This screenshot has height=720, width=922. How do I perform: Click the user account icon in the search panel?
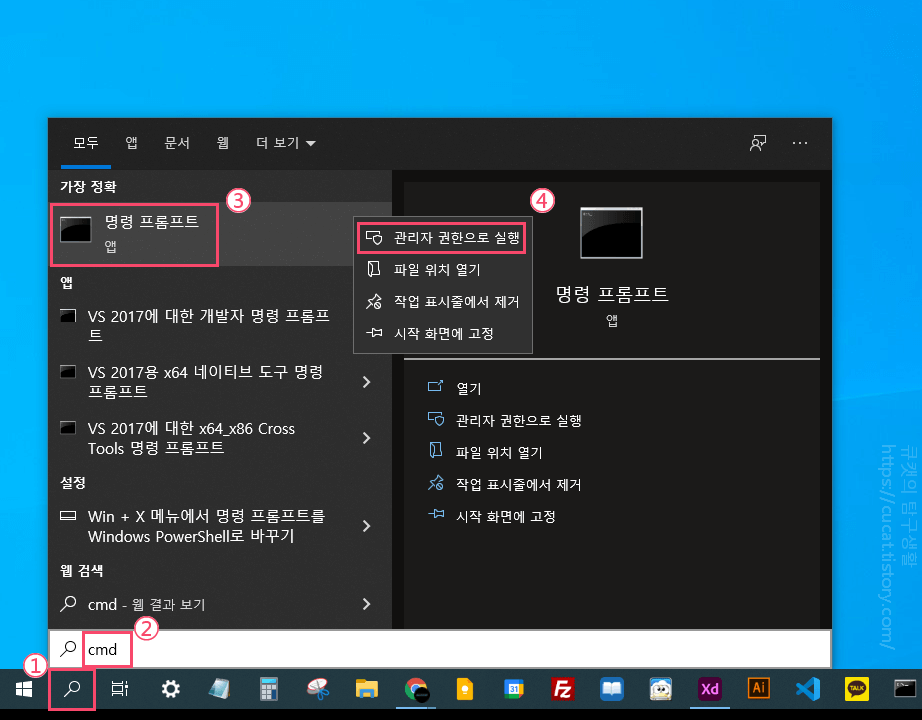click(758, 143)
